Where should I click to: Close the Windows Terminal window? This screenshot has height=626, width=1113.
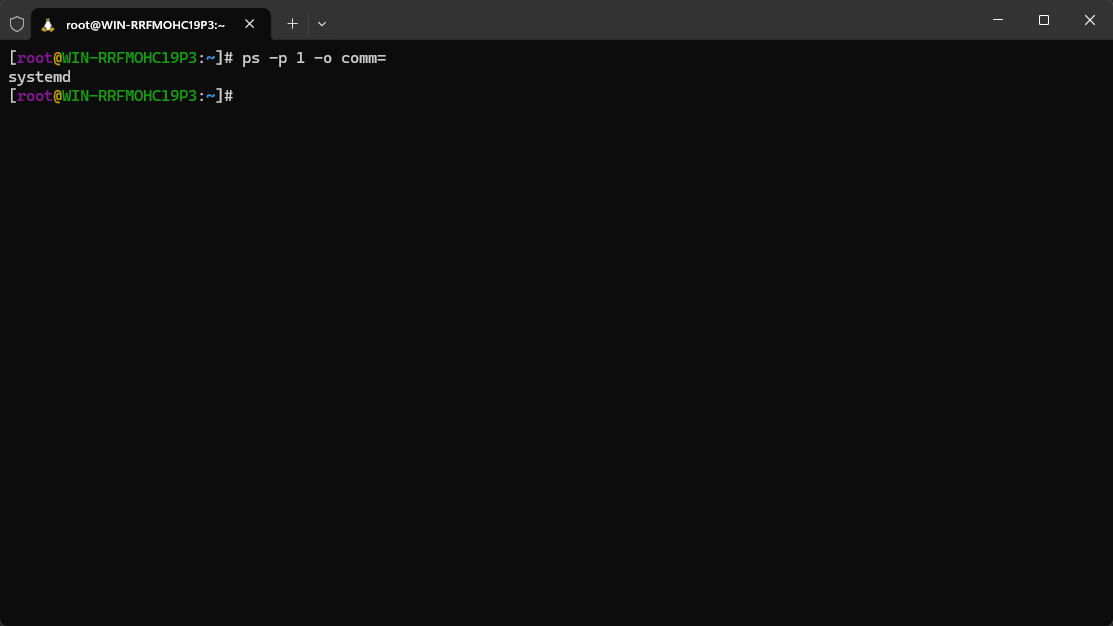click(x=1089, y=20)
